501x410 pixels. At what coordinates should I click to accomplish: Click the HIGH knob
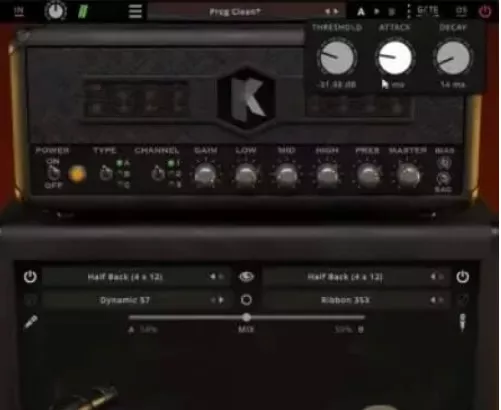(x=327, y=175)
